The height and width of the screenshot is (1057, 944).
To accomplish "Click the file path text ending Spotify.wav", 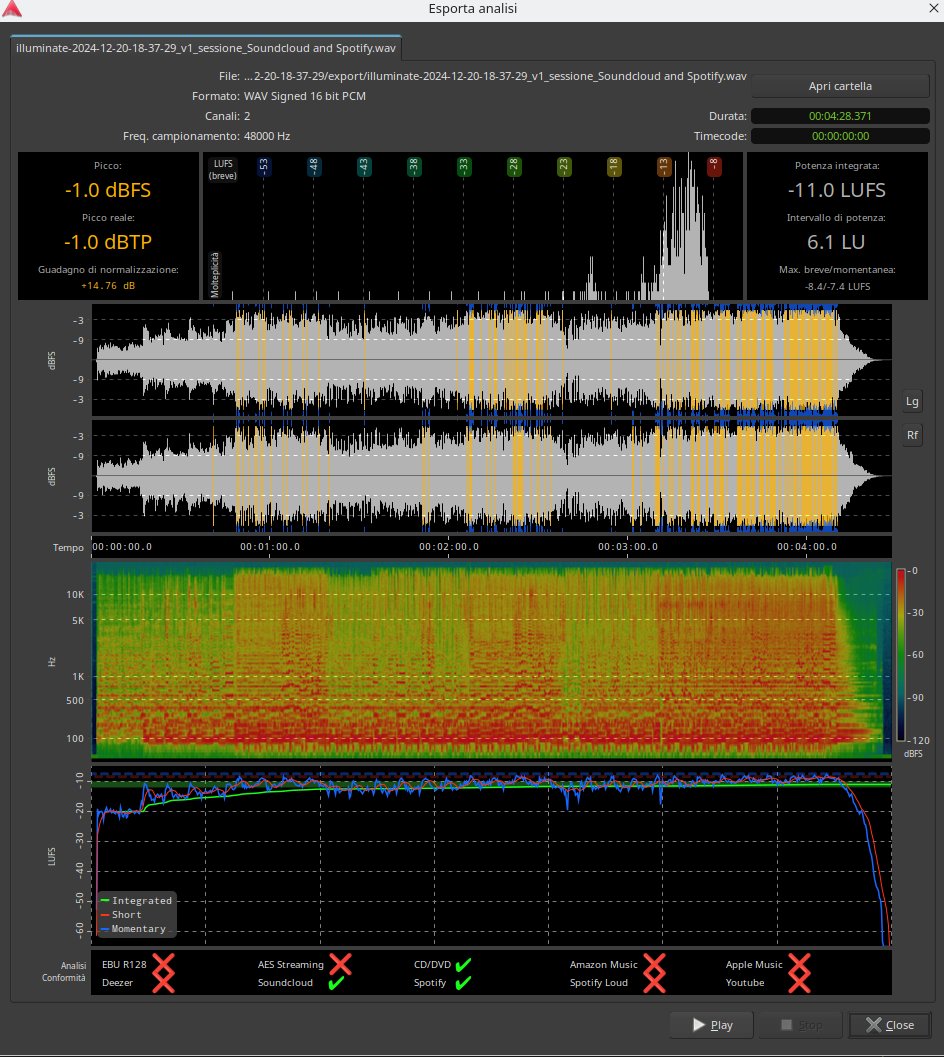I will (x=496, y=76).
